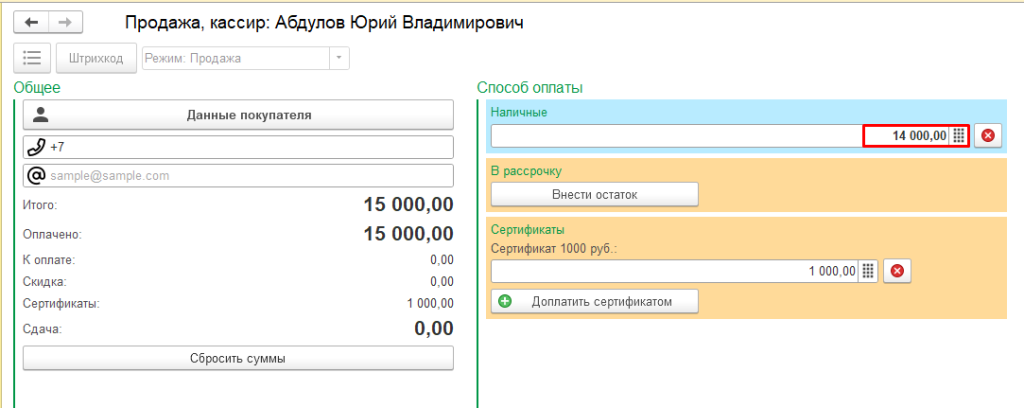Click Сбросить суммы button
The height and width of the screenshot is (408, 1024).
point(238,358)
